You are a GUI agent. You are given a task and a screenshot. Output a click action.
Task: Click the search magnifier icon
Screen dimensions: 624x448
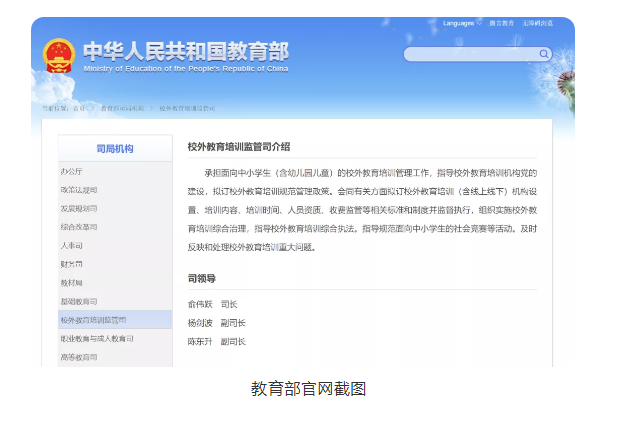(544, 54)
